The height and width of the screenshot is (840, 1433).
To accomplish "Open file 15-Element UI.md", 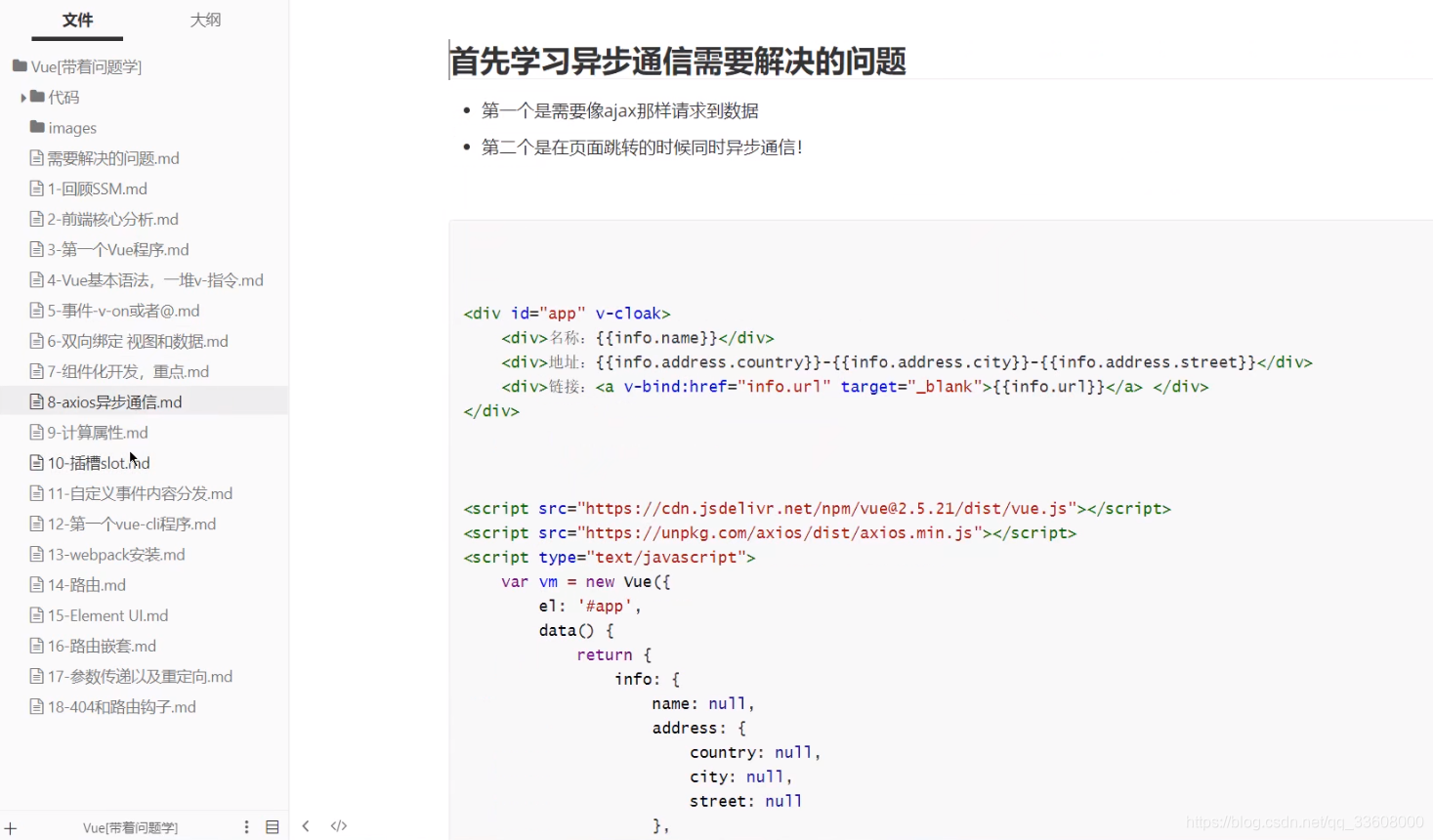I will point(107,615).
